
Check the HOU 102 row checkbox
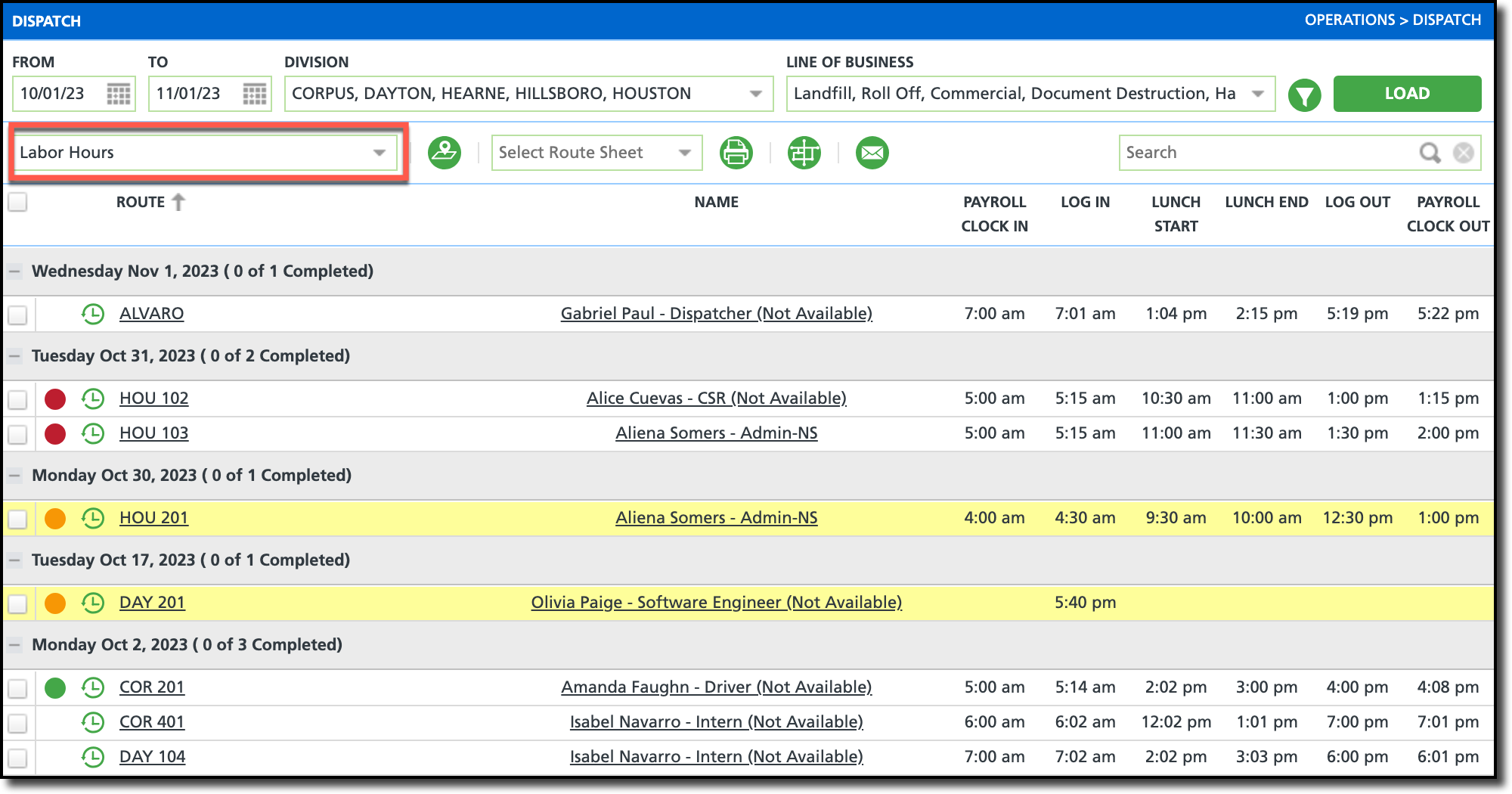[x=17, y=399]
